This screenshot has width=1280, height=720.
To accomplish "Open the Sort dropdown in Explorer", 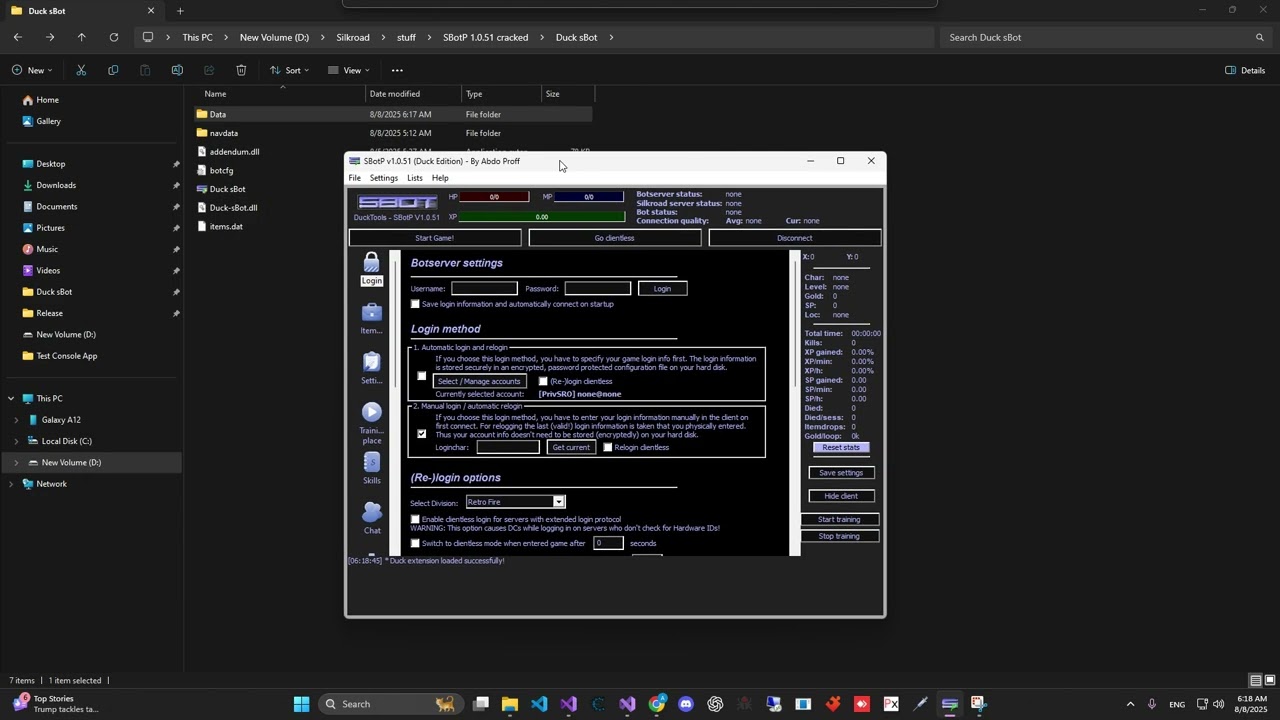I will click(x=289, y=70).
